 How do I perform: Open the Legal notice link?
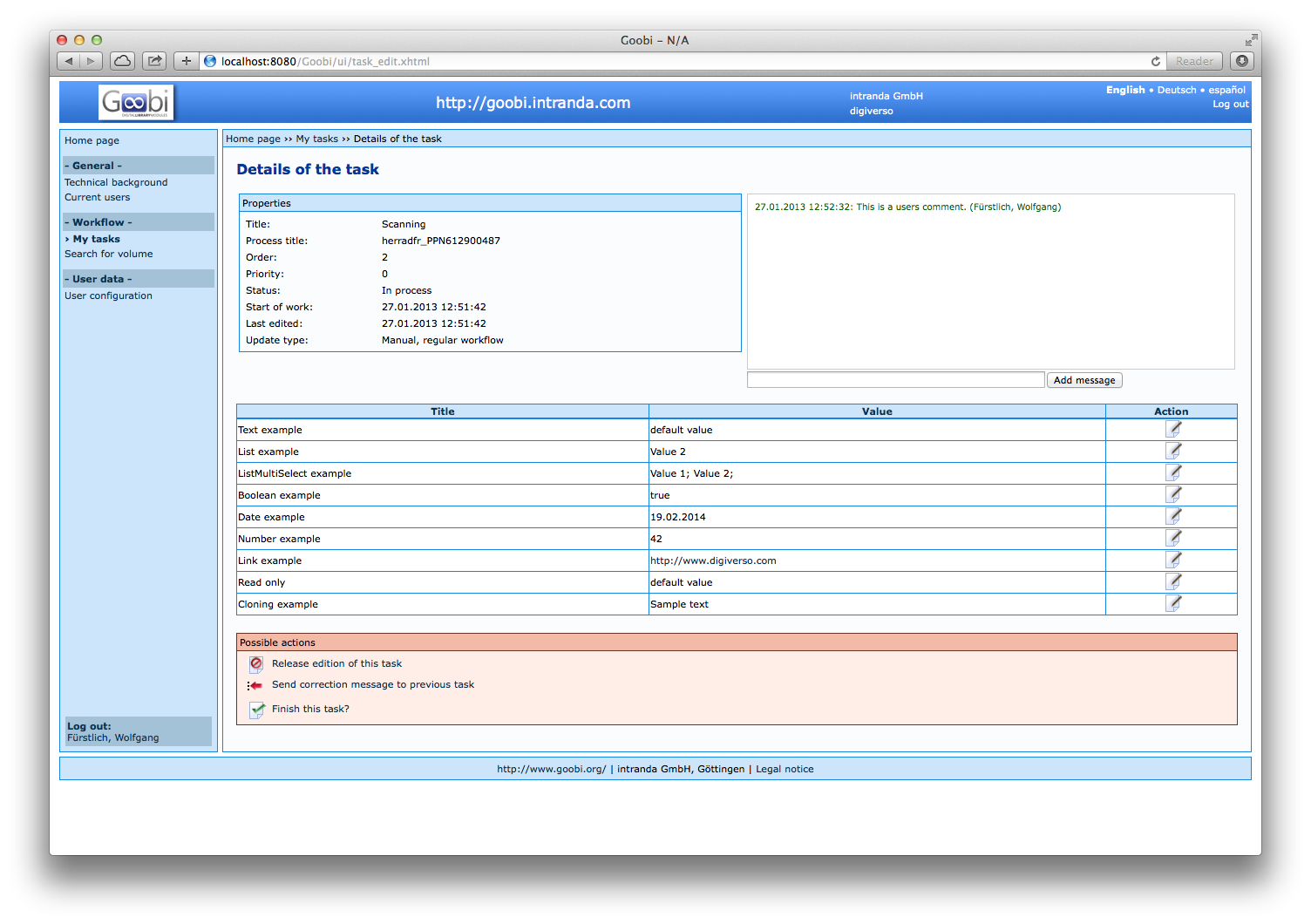[x=785, y=769]
